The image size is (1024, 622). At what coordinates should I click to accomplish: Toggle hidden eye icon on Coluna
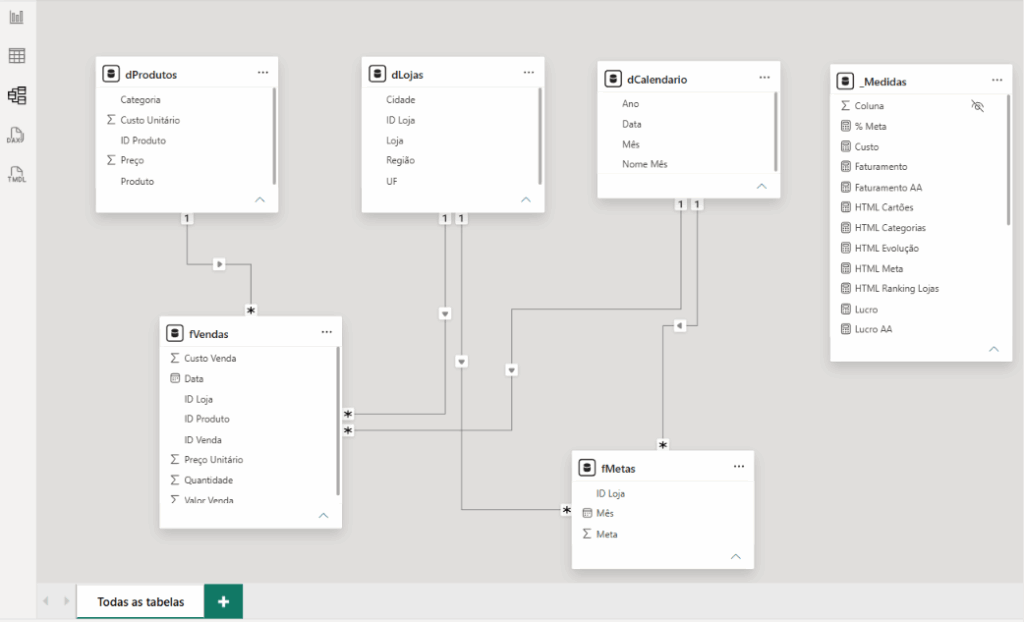point(977,106)
